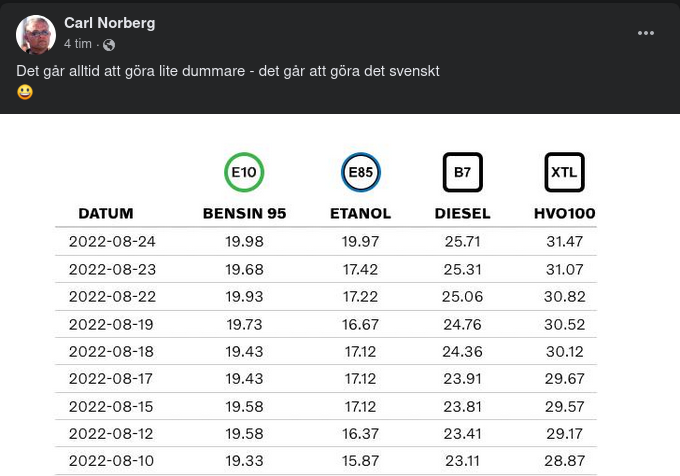Click the public globe privacy icon
Screen dimensions: 680x476
(109, 45)
